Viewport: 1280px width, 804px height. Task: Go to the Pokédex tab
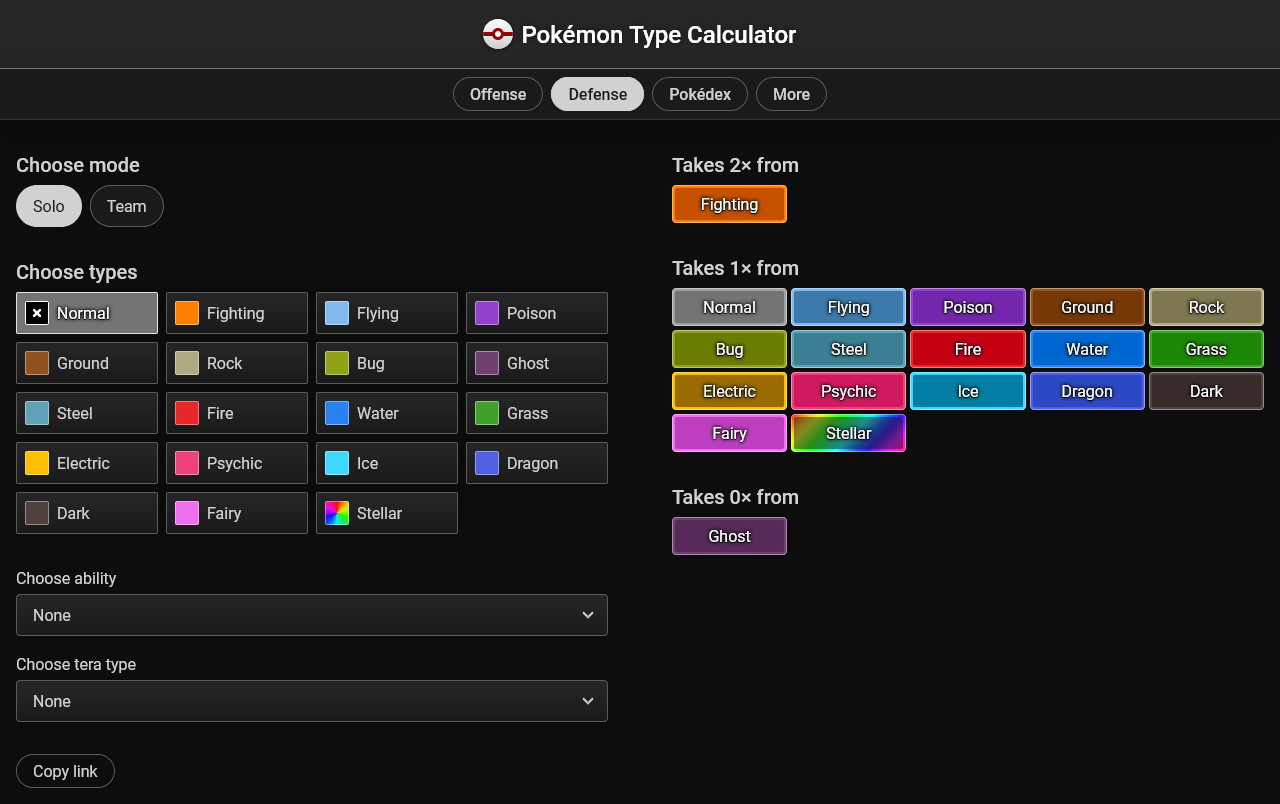[700, 94]
